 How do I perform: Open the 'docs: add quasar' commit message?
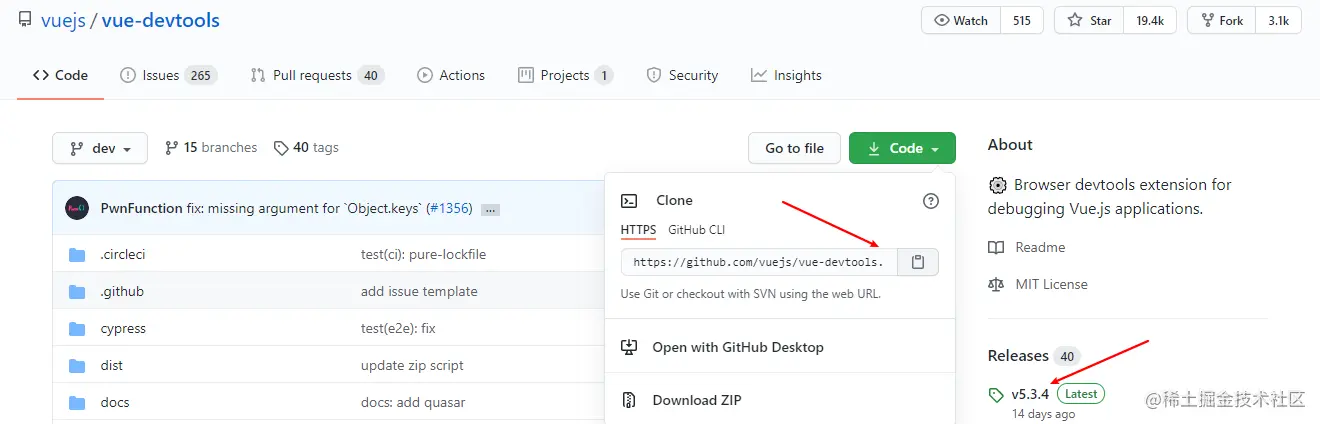click(413, 402)
